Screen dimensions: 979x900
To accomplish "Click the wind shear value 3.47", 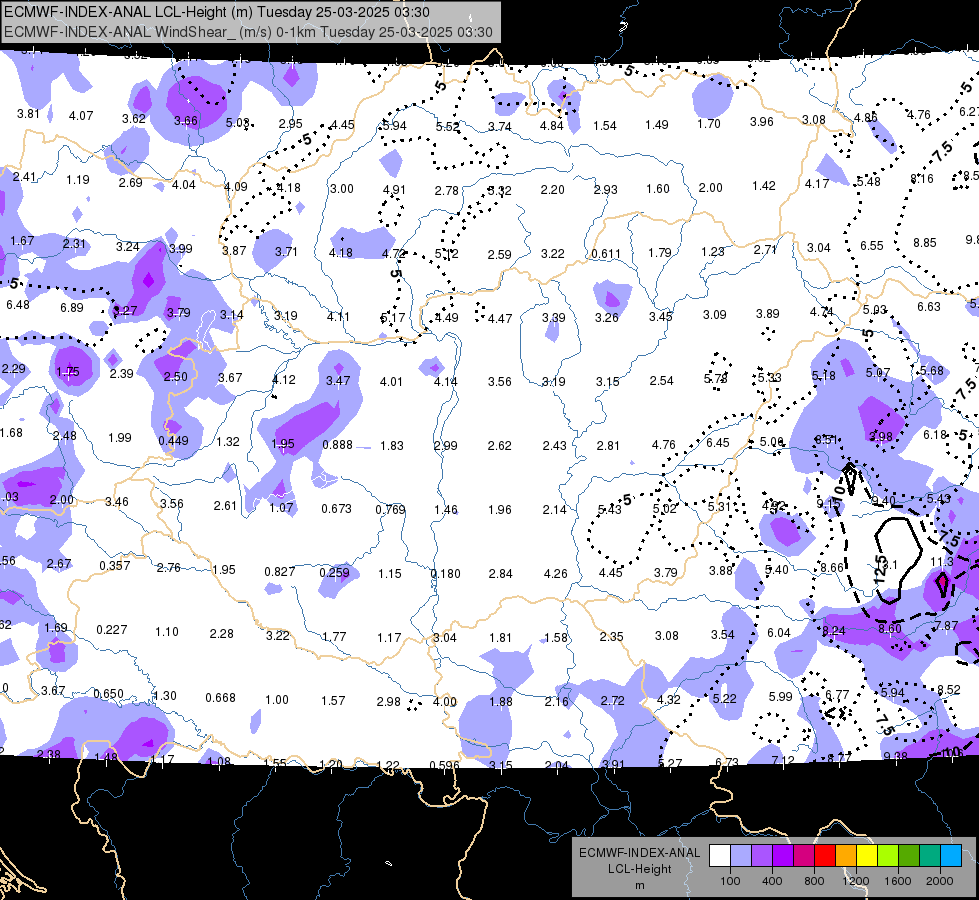I will point(338,380).
